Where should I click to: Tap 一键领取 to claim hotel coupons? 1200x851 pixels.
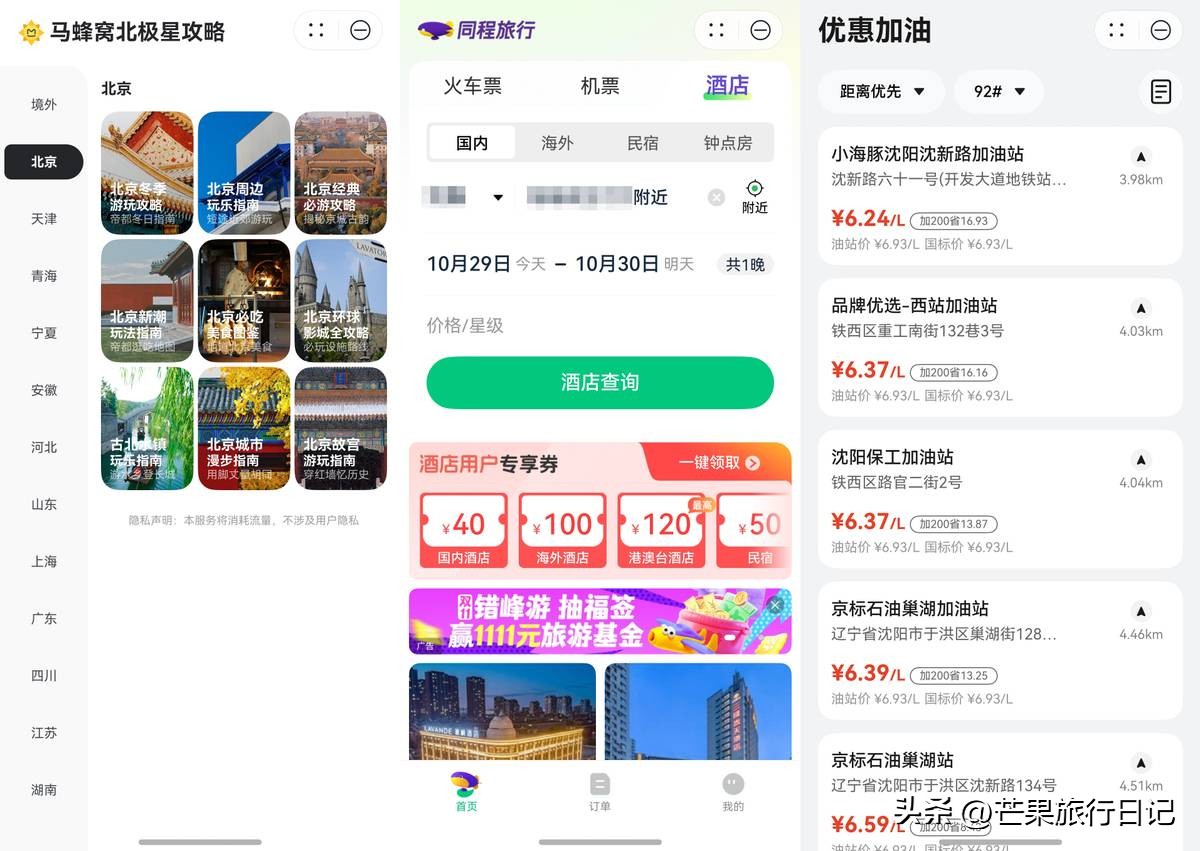719,463
